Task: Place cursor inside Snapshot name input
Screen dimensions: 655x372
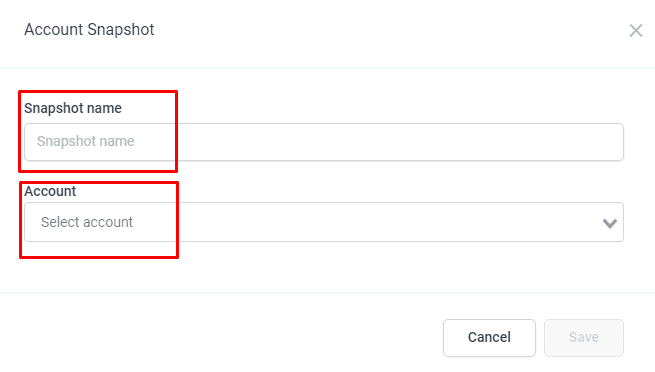Action: [x=324, y=142]
